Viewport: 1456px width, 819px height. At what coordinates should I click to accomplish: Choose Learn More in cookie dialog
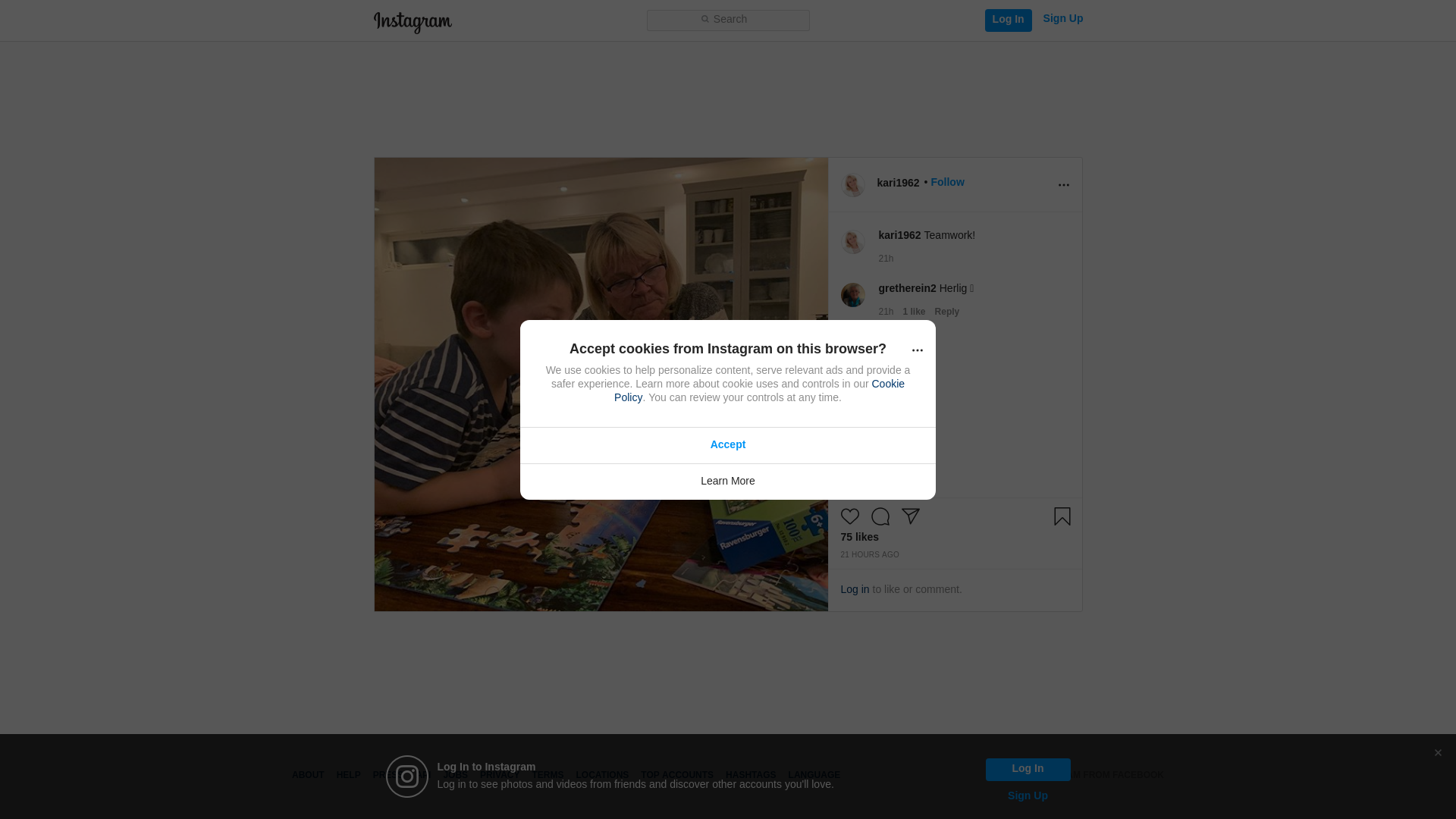pyautogui.click(x=728, y=482)
